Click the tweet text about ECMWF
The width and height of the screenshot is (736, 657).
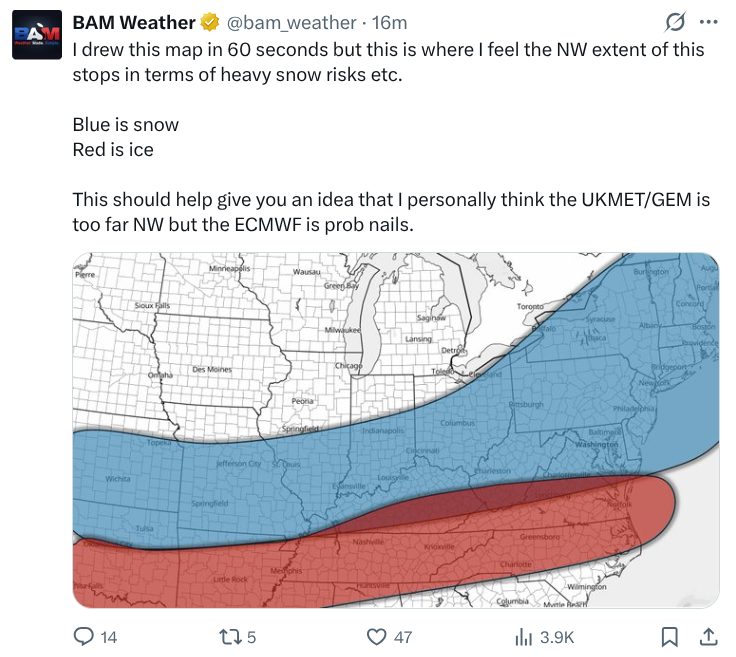(390, 212)
